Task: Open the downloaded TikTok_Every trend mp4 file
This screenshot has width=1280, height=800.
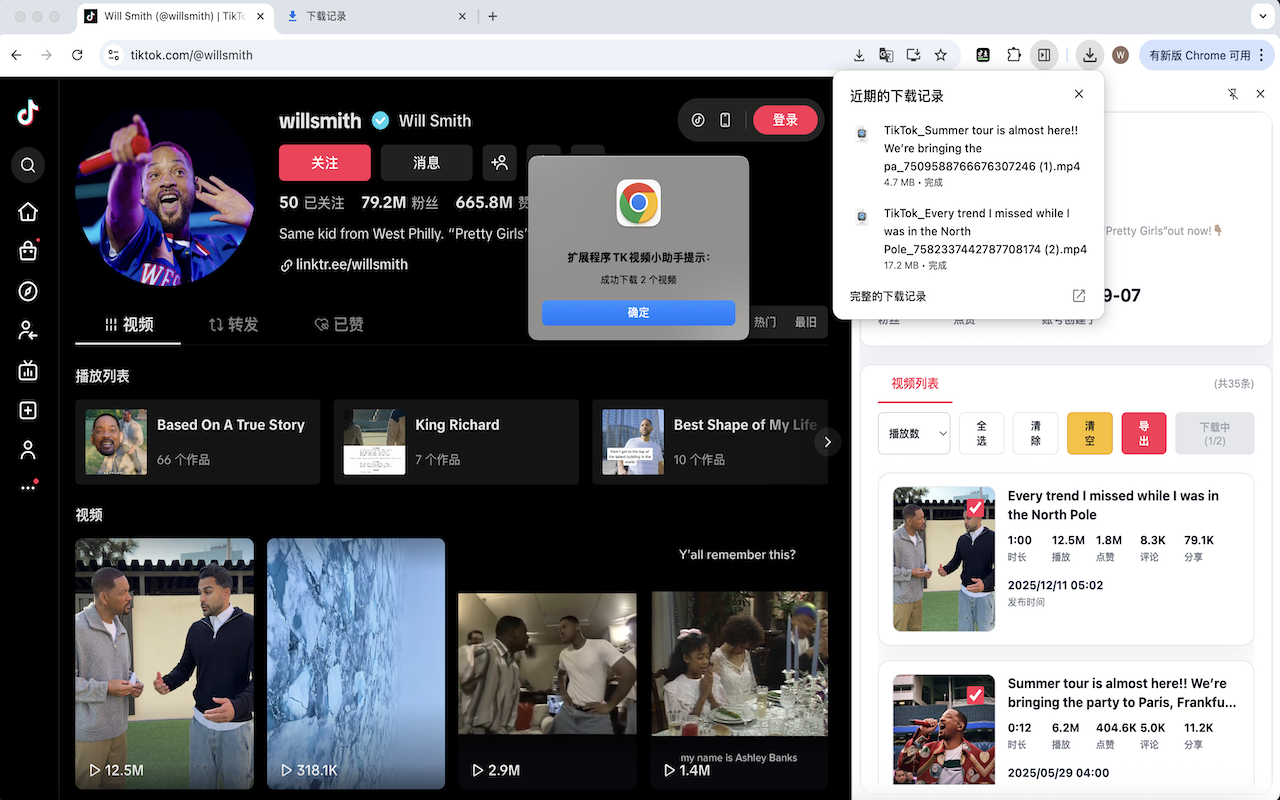Action: point(985,231)
